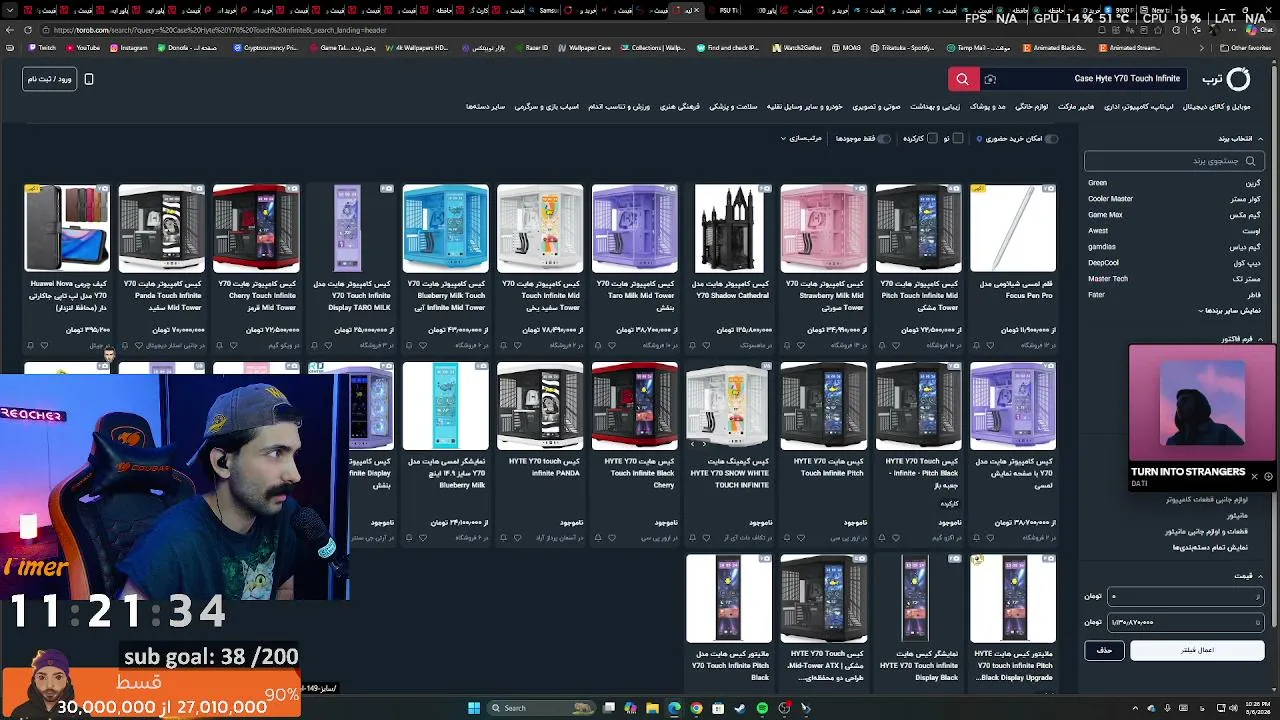
Task: Click the brand search input field
Action: pos(1173,160)
